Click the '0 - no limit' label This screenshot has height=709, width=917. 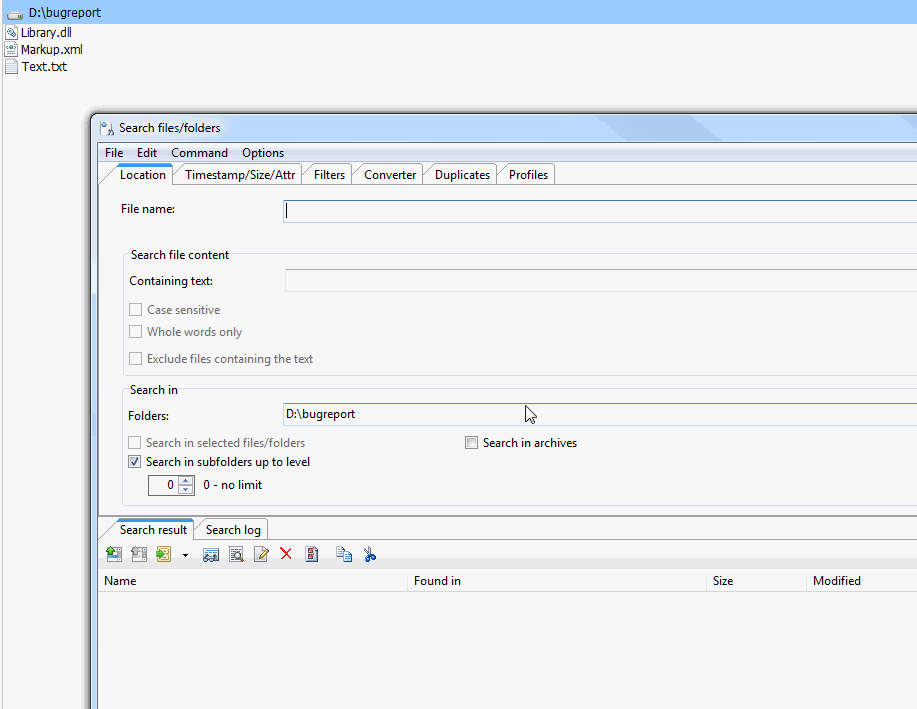(x=233, y=485)
